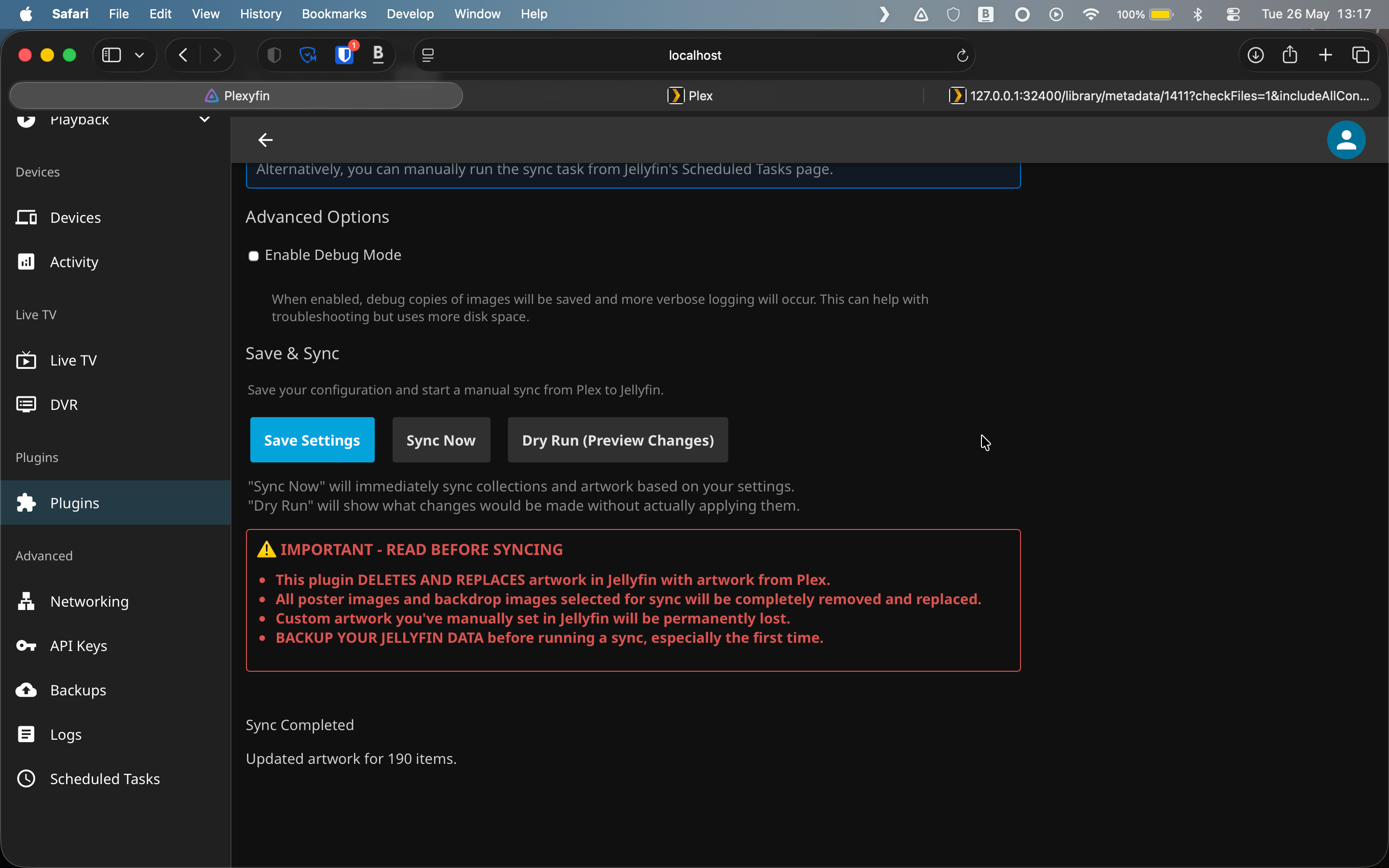Click the Plex chevron menu bar icon
Viewport: 1389px width, 868px height.
(x=884, y=14)
